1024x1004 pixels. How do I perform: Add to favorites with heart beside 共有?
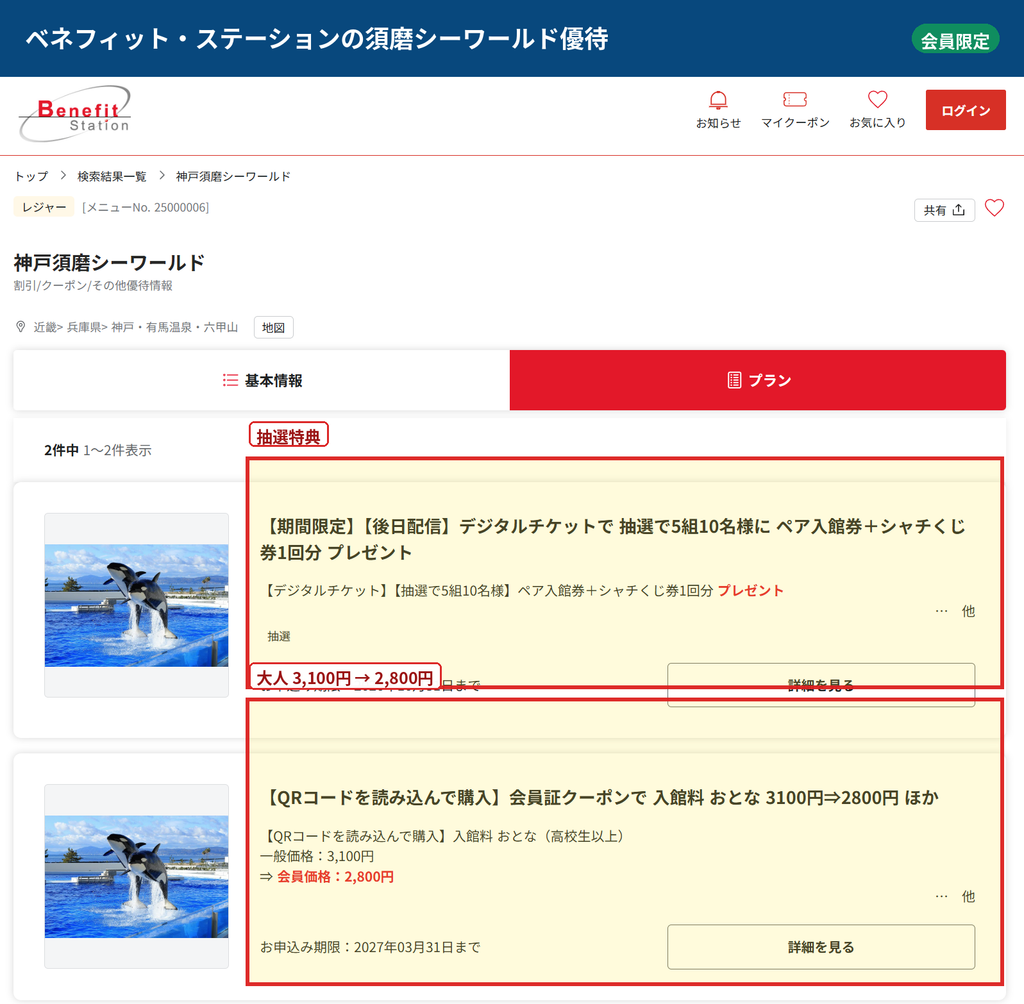pyautogui.click(x=994, y=208)
